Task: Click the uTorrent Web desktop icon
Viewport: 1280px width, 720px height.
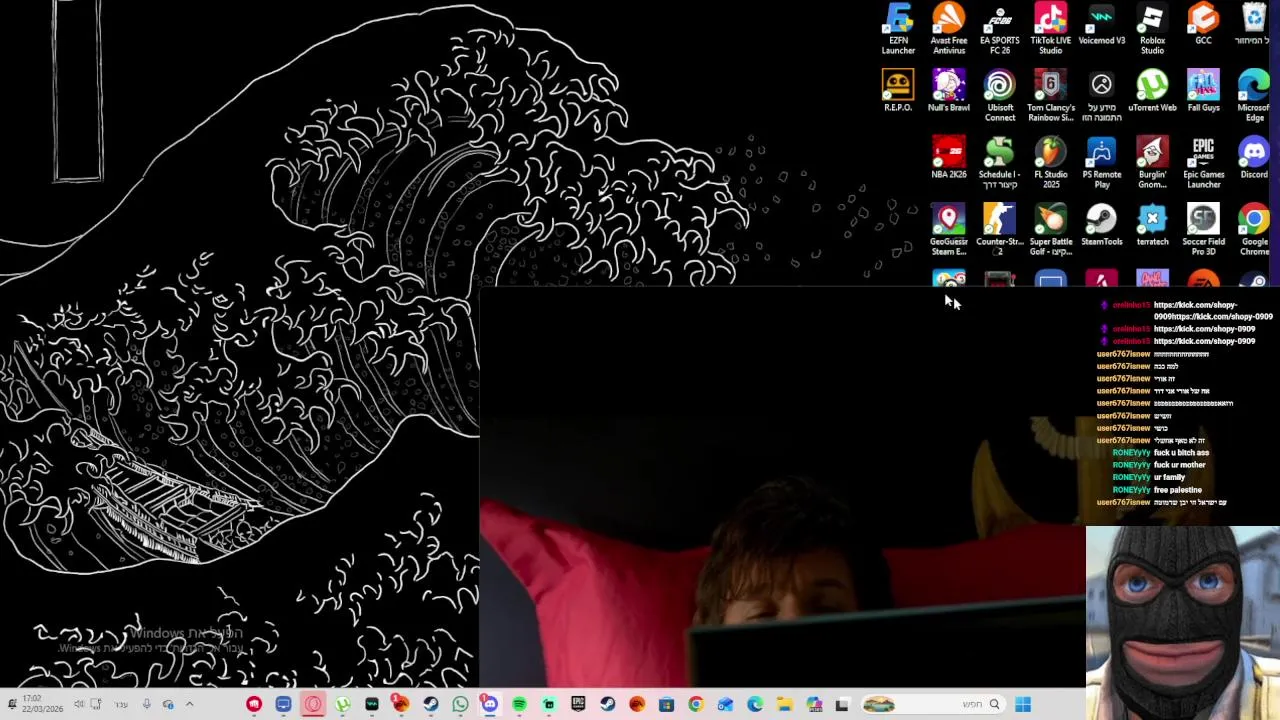Action: pos(1152,91)
